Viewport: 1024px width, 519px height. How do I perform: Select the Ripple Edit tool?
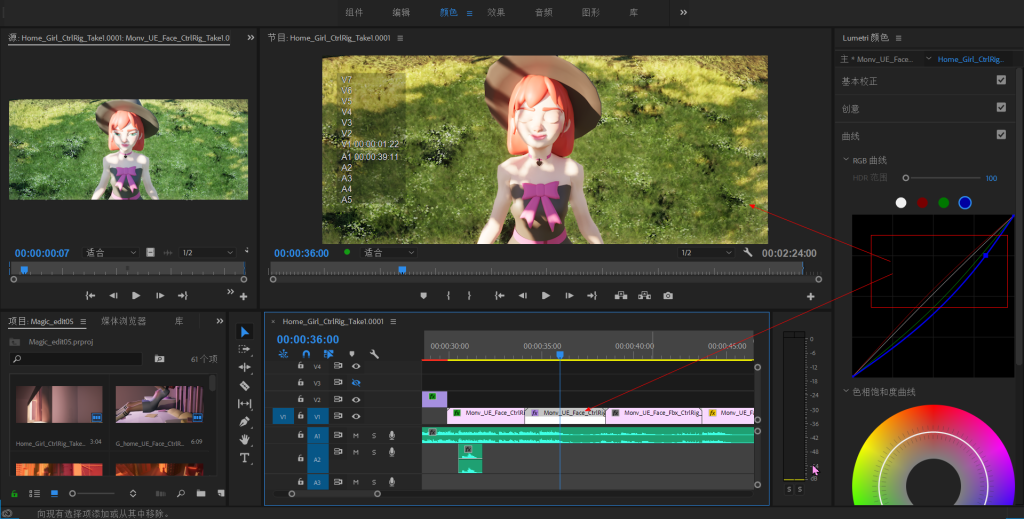pos(244,367)
